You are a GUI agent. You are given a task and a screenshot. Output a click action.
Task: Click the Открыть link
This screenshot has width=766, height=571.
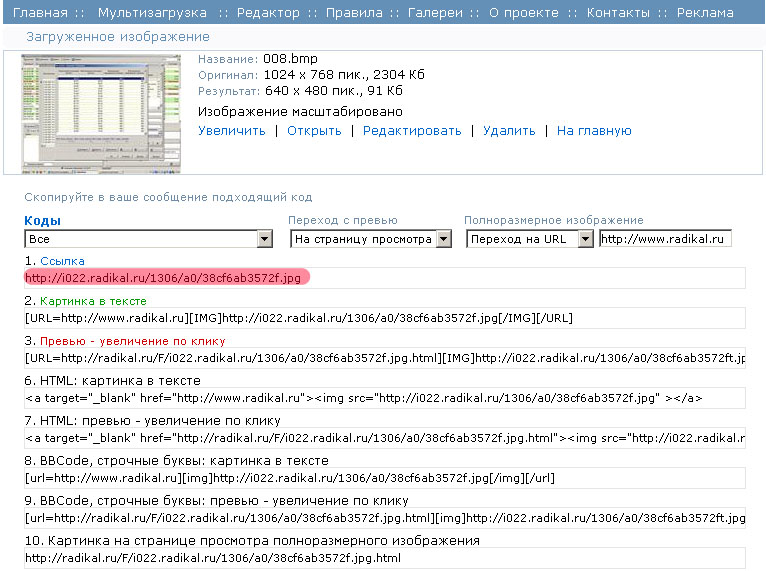(x=314, y=131)
